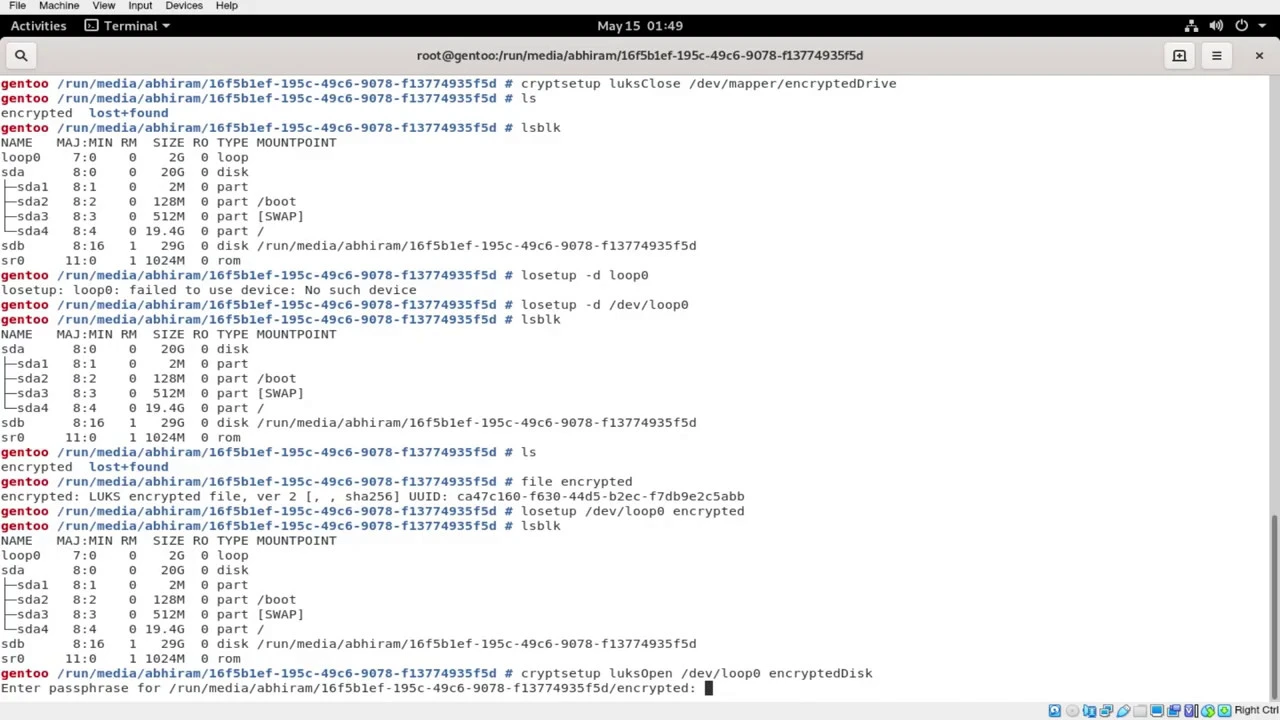Click the sda4 19.4G row in the last lsblk output
The image size is (1280, 720).
click(x=132, y=629)
